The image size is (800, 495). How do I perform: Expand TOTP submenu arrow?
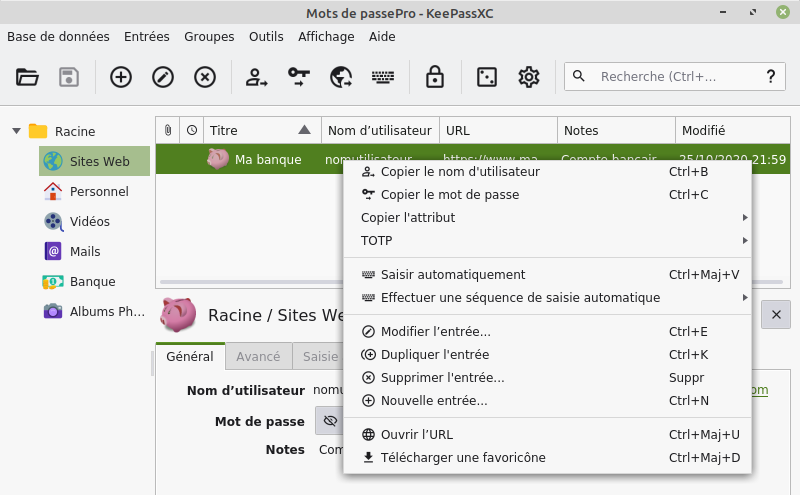pyautogui.click(x=745, y=241)
